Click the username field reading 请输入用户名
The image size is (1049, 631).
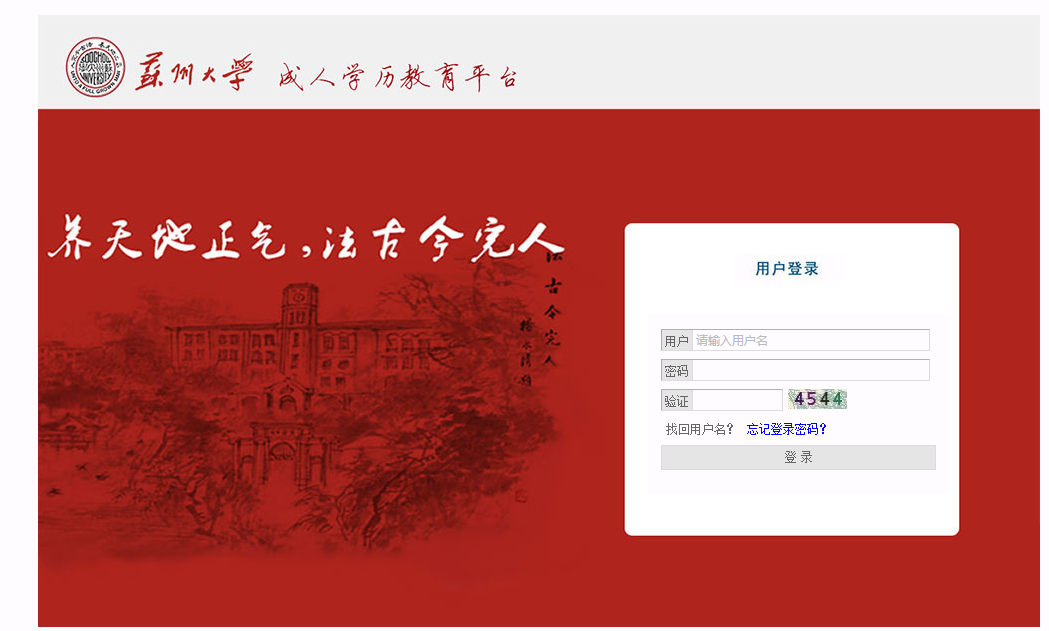pyautogui.click(x=810, y=341)
